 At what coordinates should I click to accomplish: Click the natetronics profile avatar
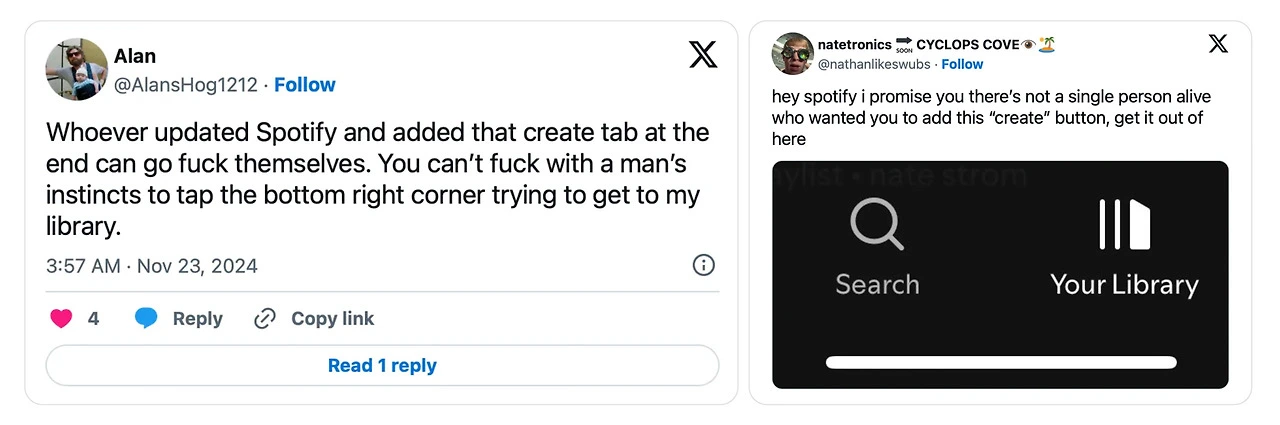coord(792,53)
